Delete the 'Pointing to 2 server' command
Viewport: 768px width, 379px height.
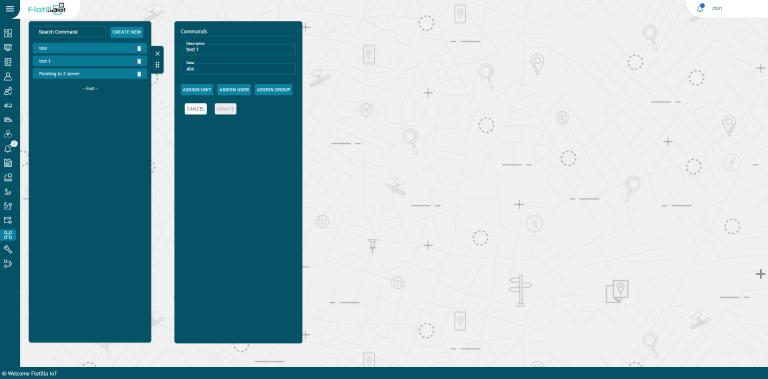(x=139, y=74)
